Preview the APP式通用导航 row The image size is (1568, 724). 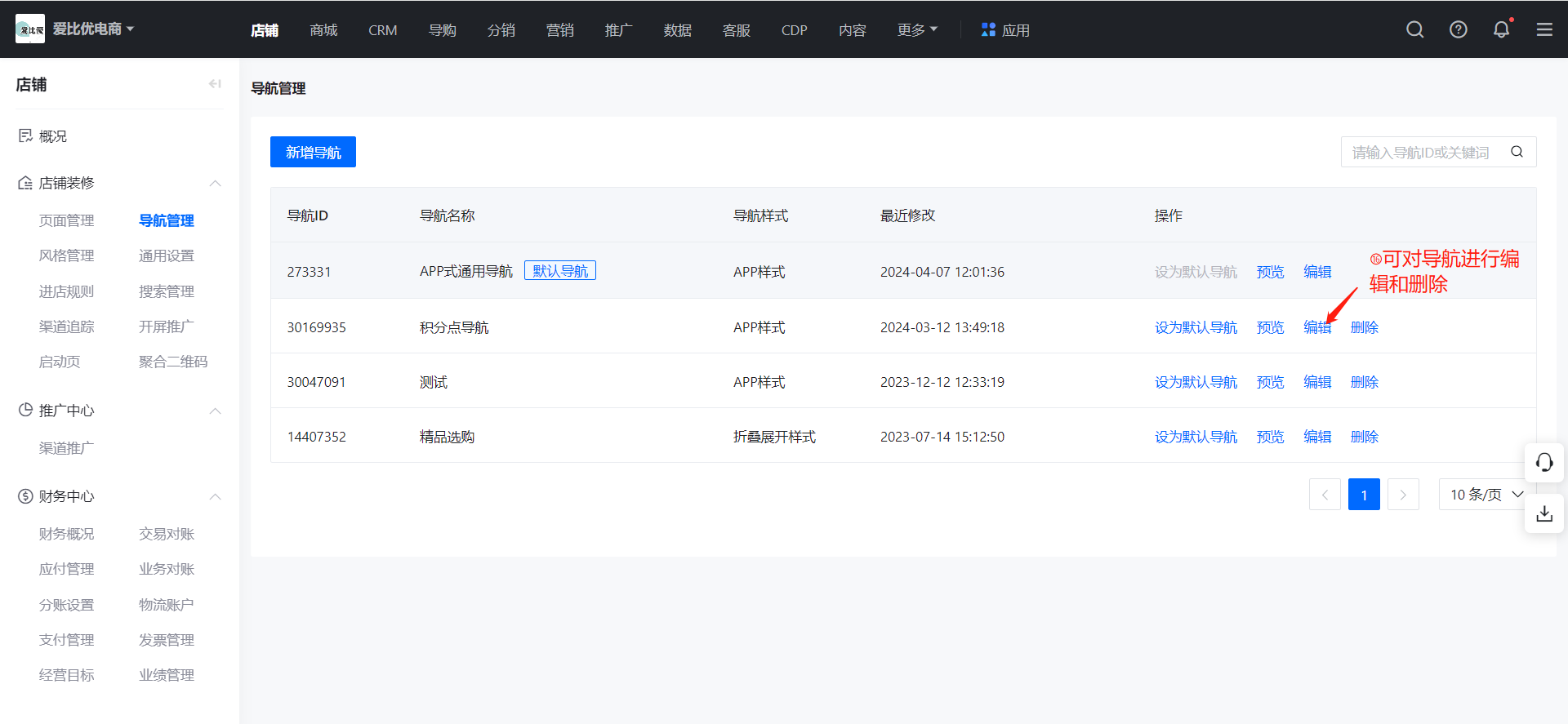[1270, 272]
